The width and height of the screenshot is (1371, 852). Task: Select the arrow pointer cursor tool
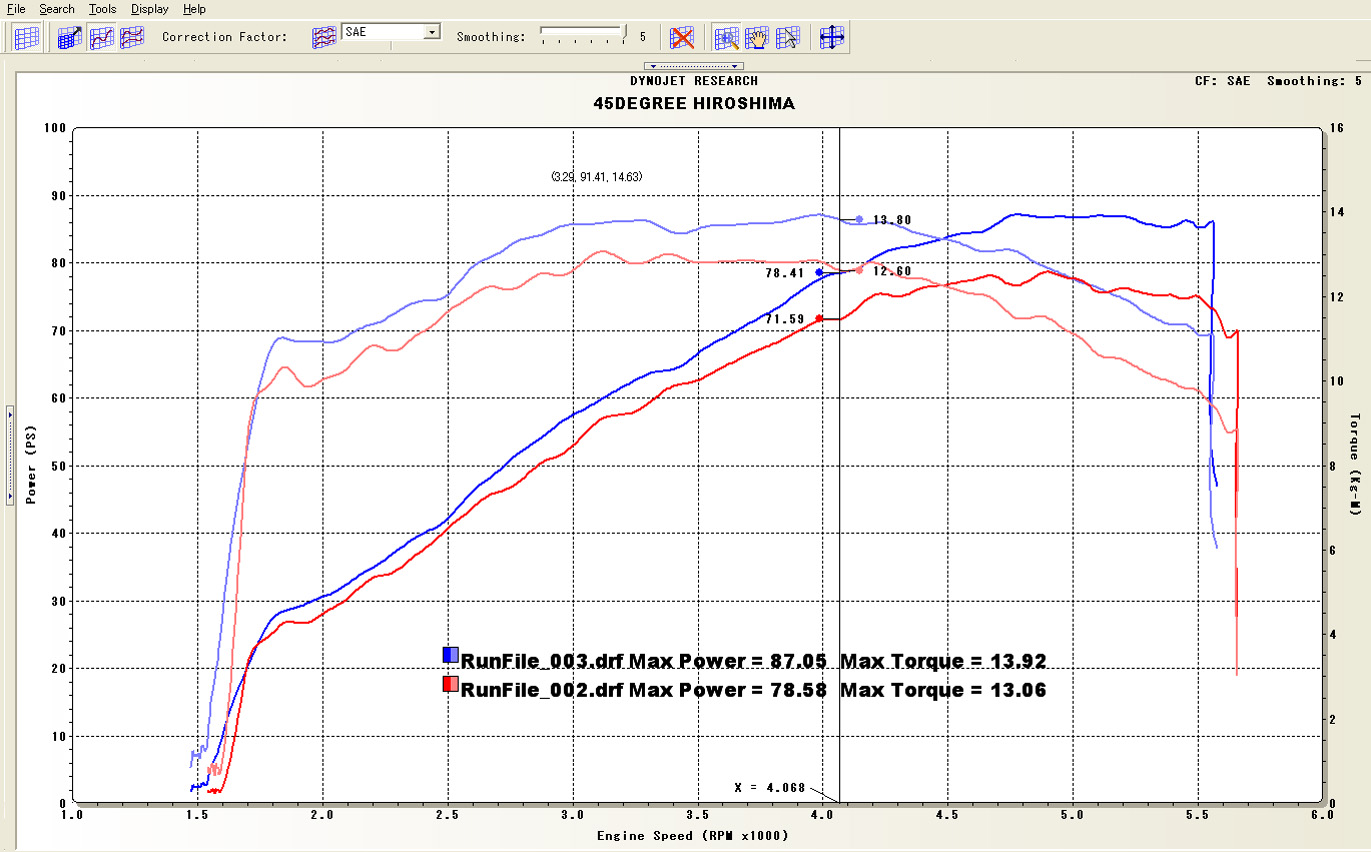789,38
